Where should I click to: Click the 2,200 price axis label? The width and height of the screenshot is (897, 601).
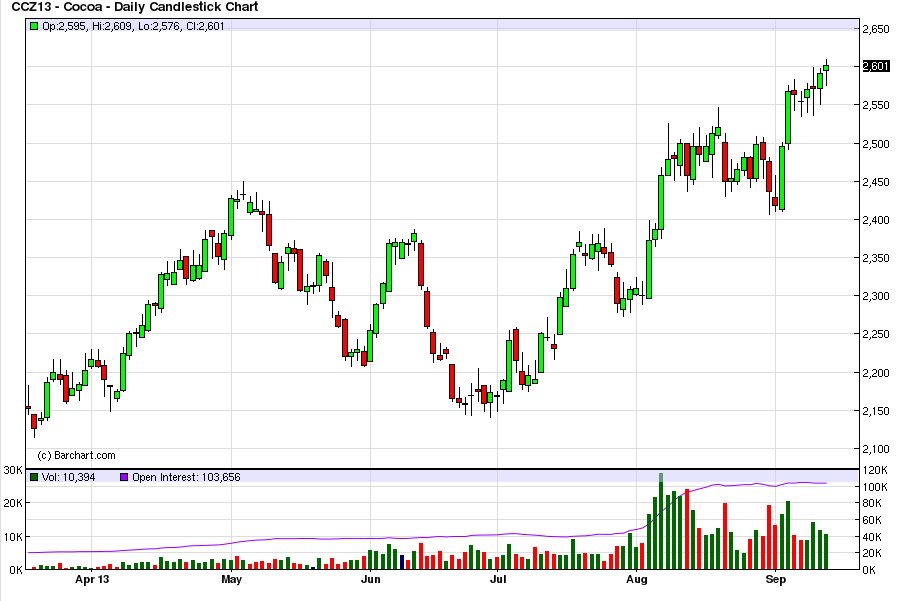[x=876, y=373]
